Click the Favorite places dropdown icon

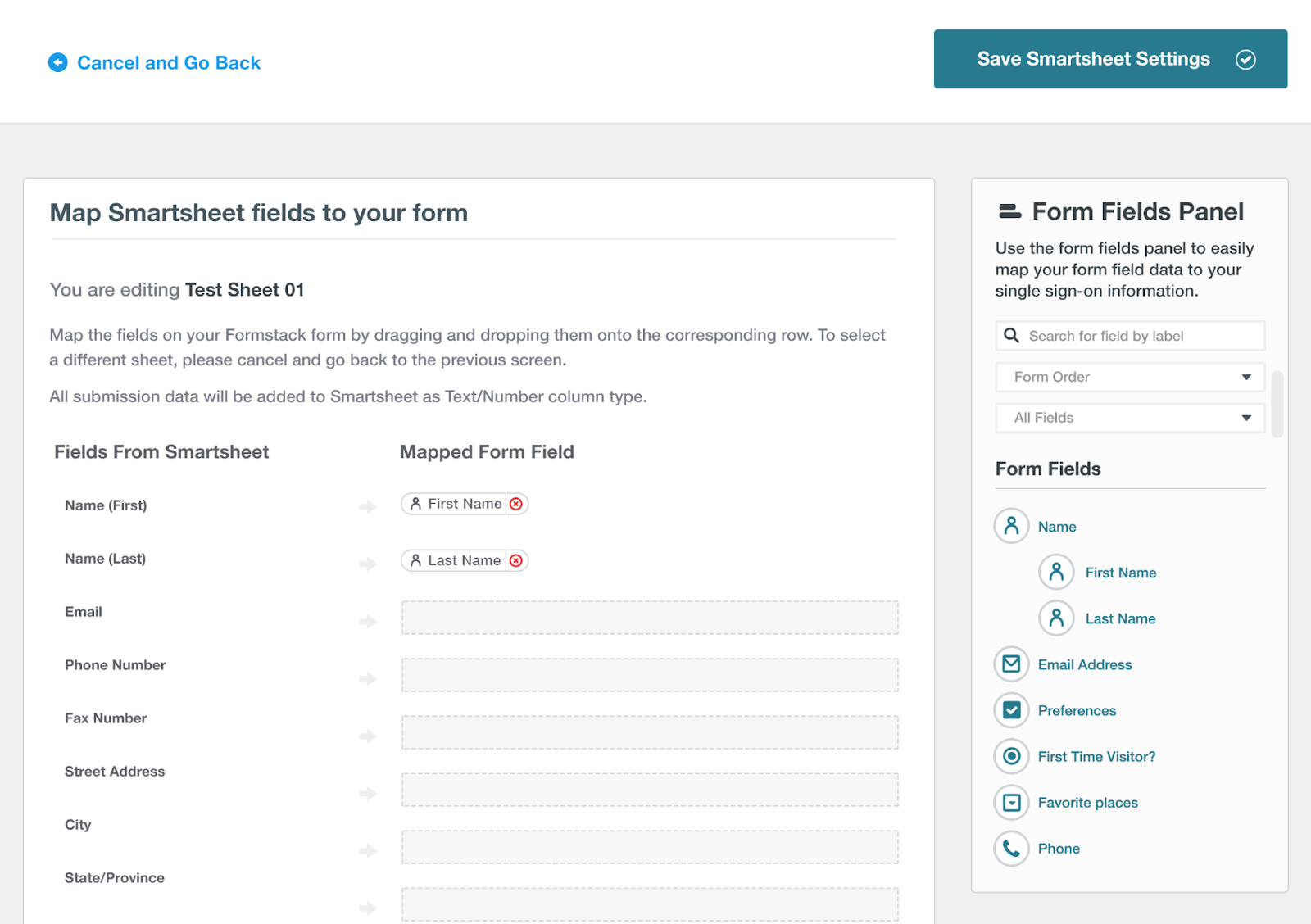(1011, 802)
